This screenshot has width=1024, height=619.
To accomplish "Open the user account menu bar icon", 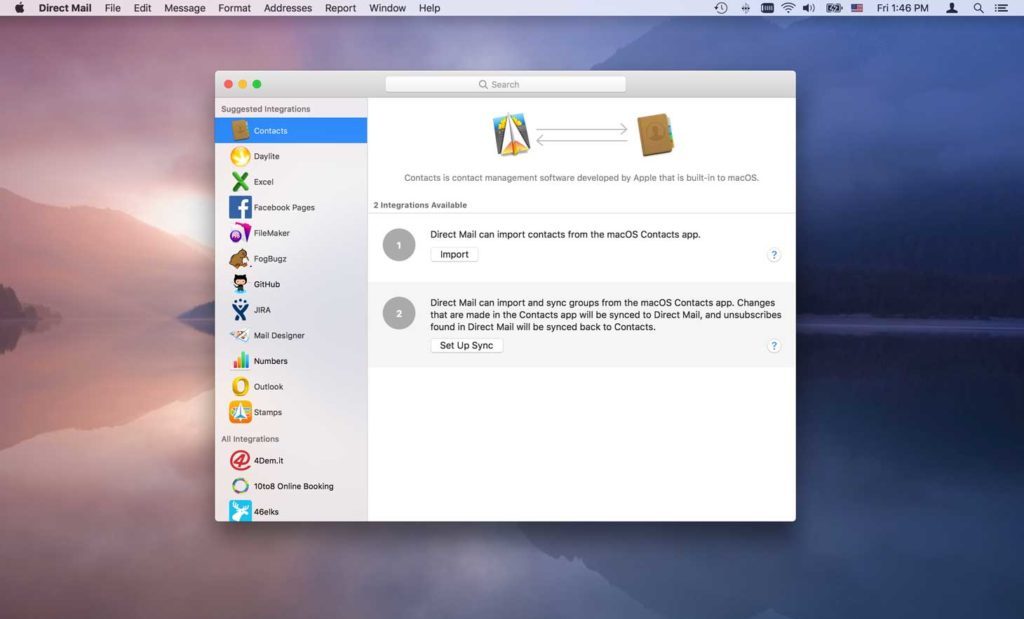I will point(952,8).
